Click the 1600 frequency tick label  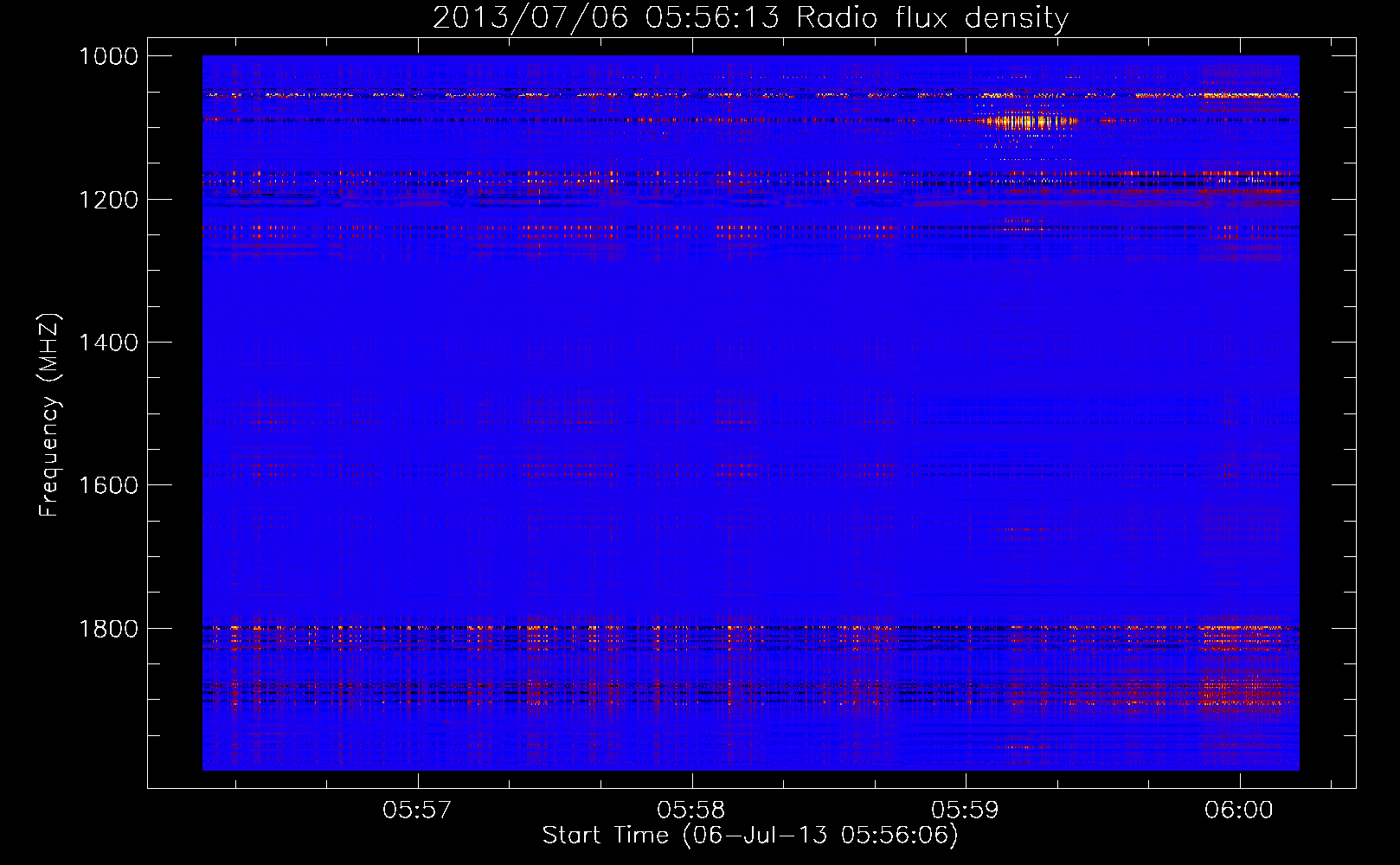tap(109, 485)
